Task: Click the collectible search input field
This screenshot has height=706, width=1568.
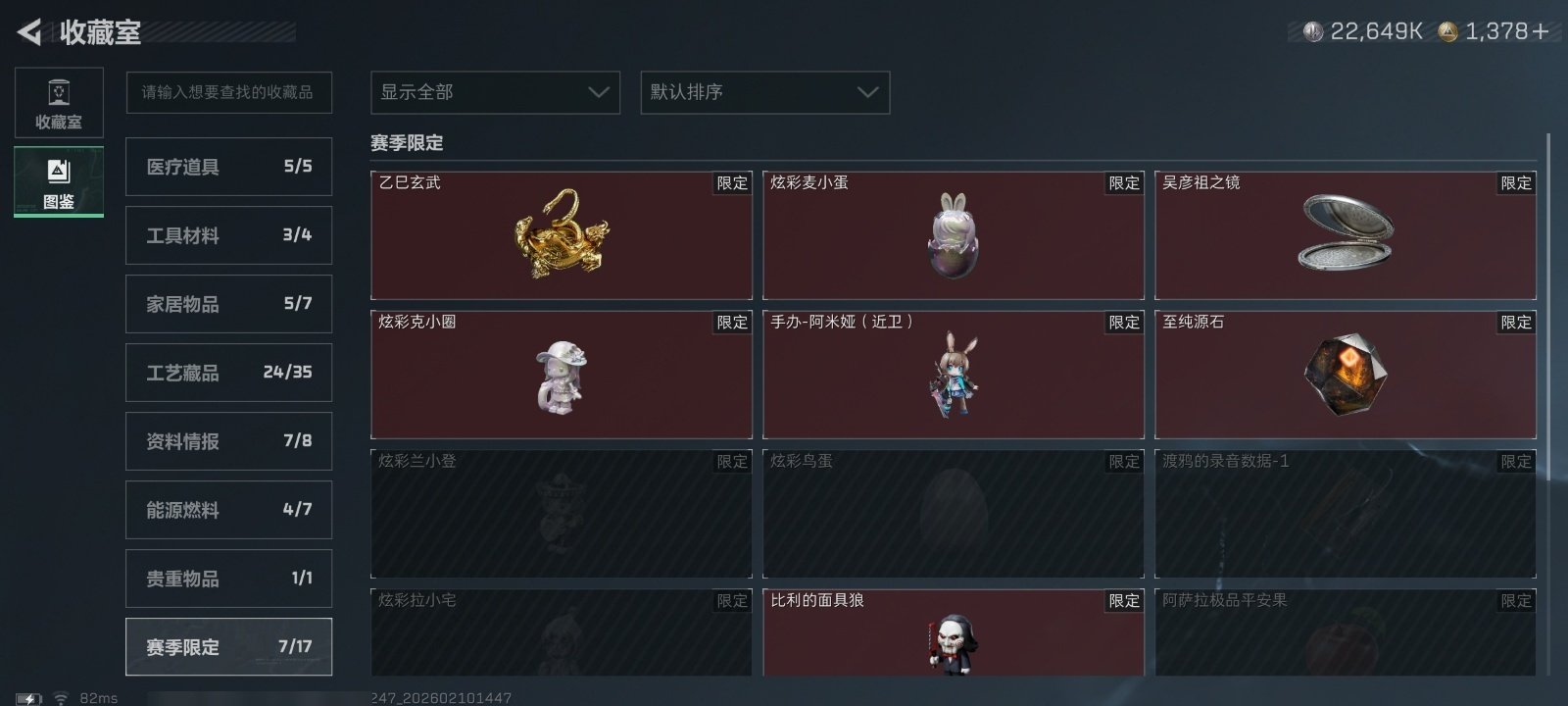Action: 228,92
